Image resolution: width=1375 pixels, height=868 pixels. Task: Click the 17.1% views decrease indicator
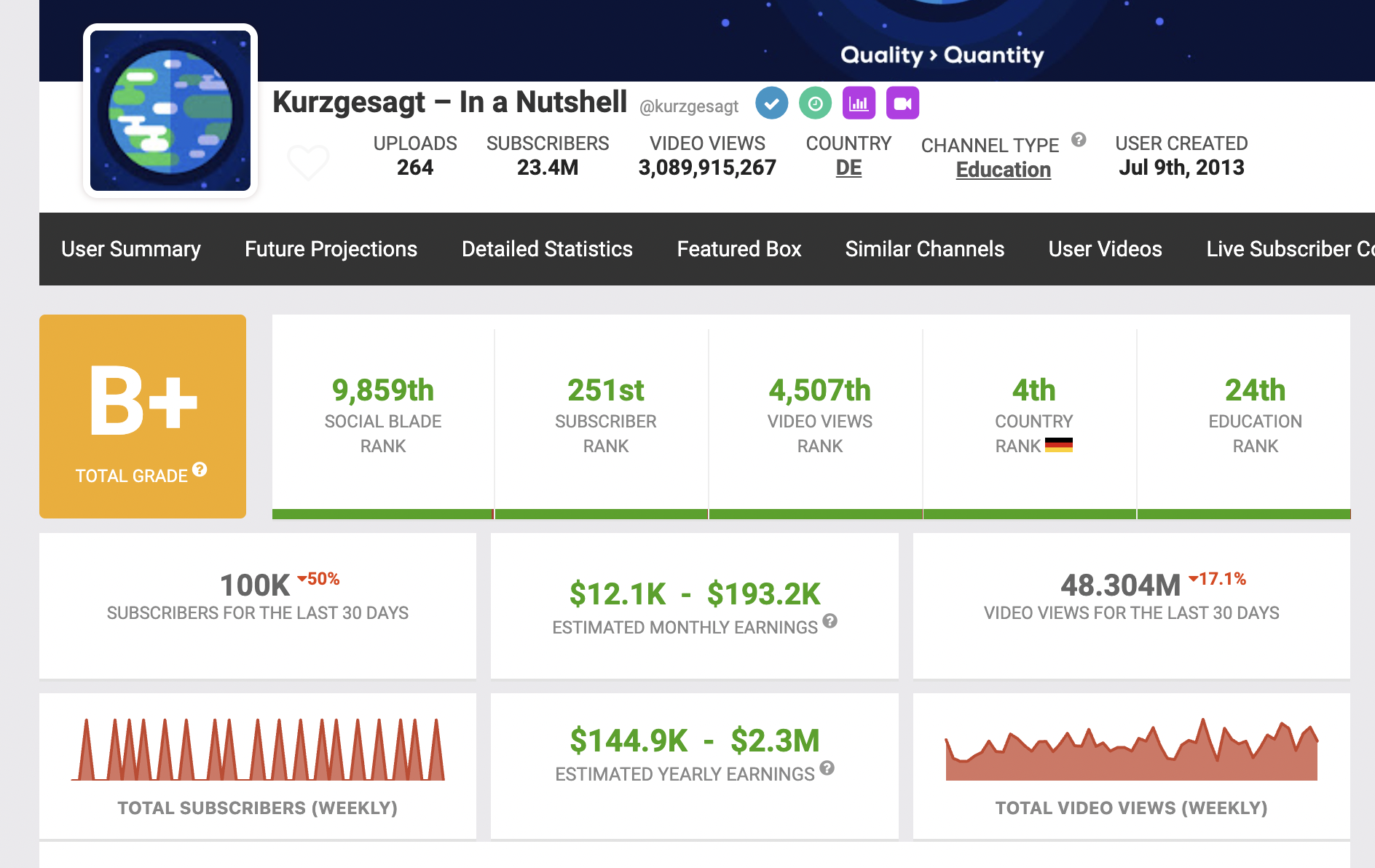point(1218,579)
